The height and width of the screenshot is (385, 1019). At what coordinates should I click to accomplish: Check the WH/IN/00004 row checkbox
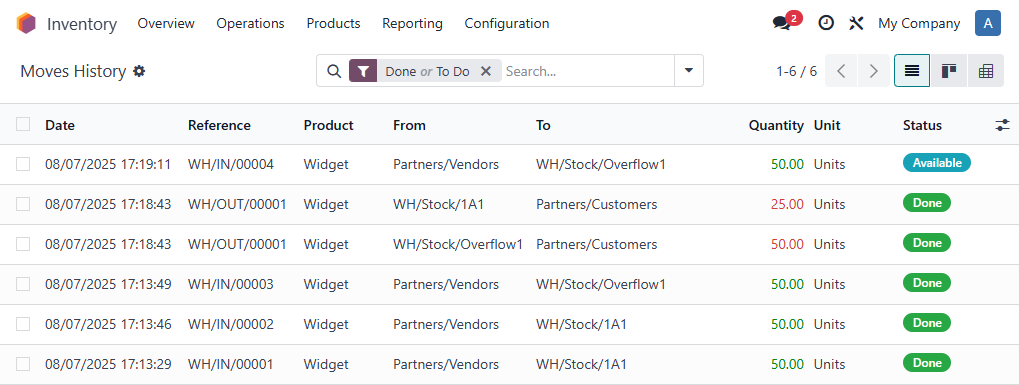tap(23, 164)
